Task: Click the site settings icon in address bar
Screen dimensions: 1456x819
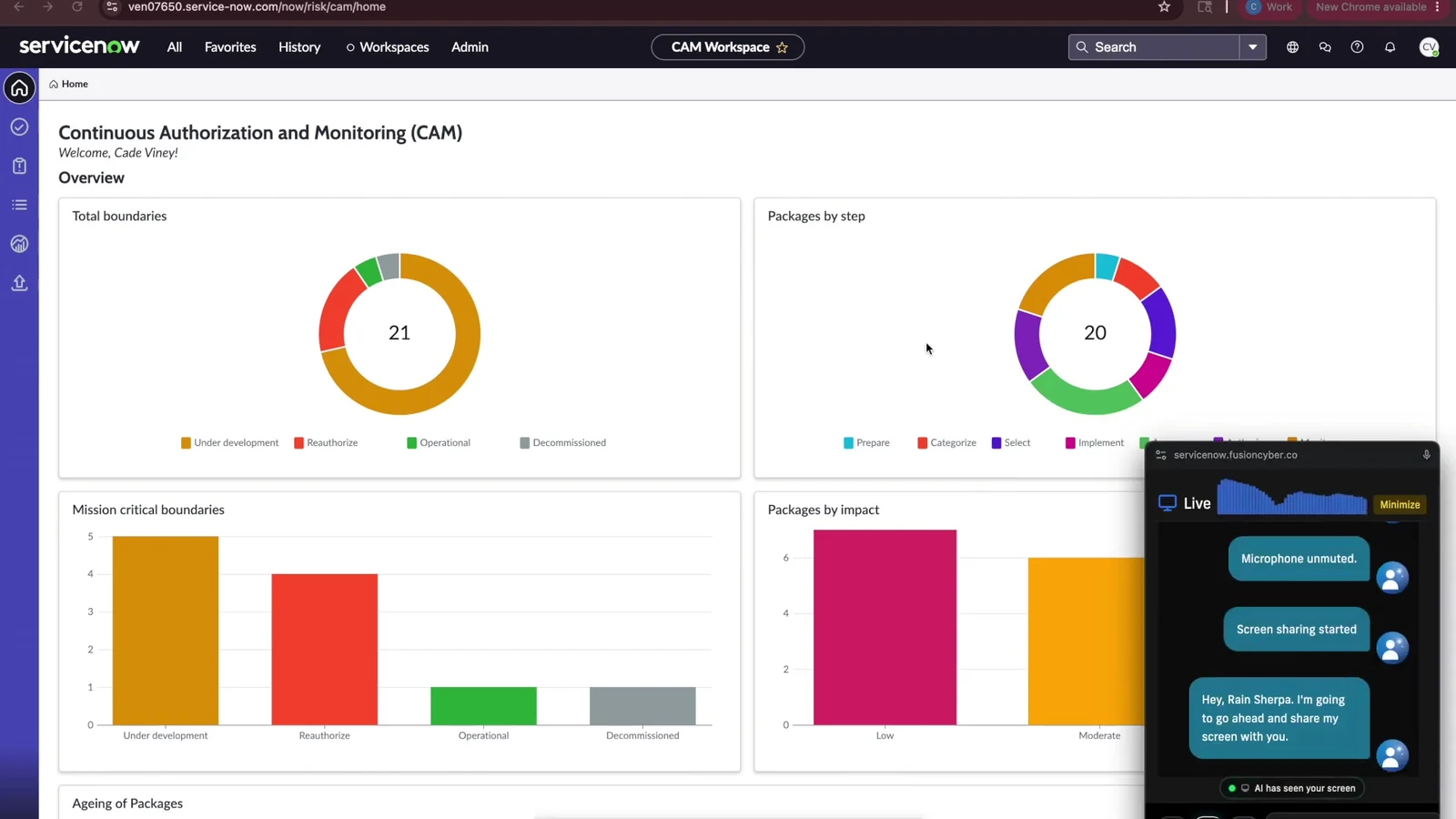Action: pyautogui.click(x=112, y=7)
